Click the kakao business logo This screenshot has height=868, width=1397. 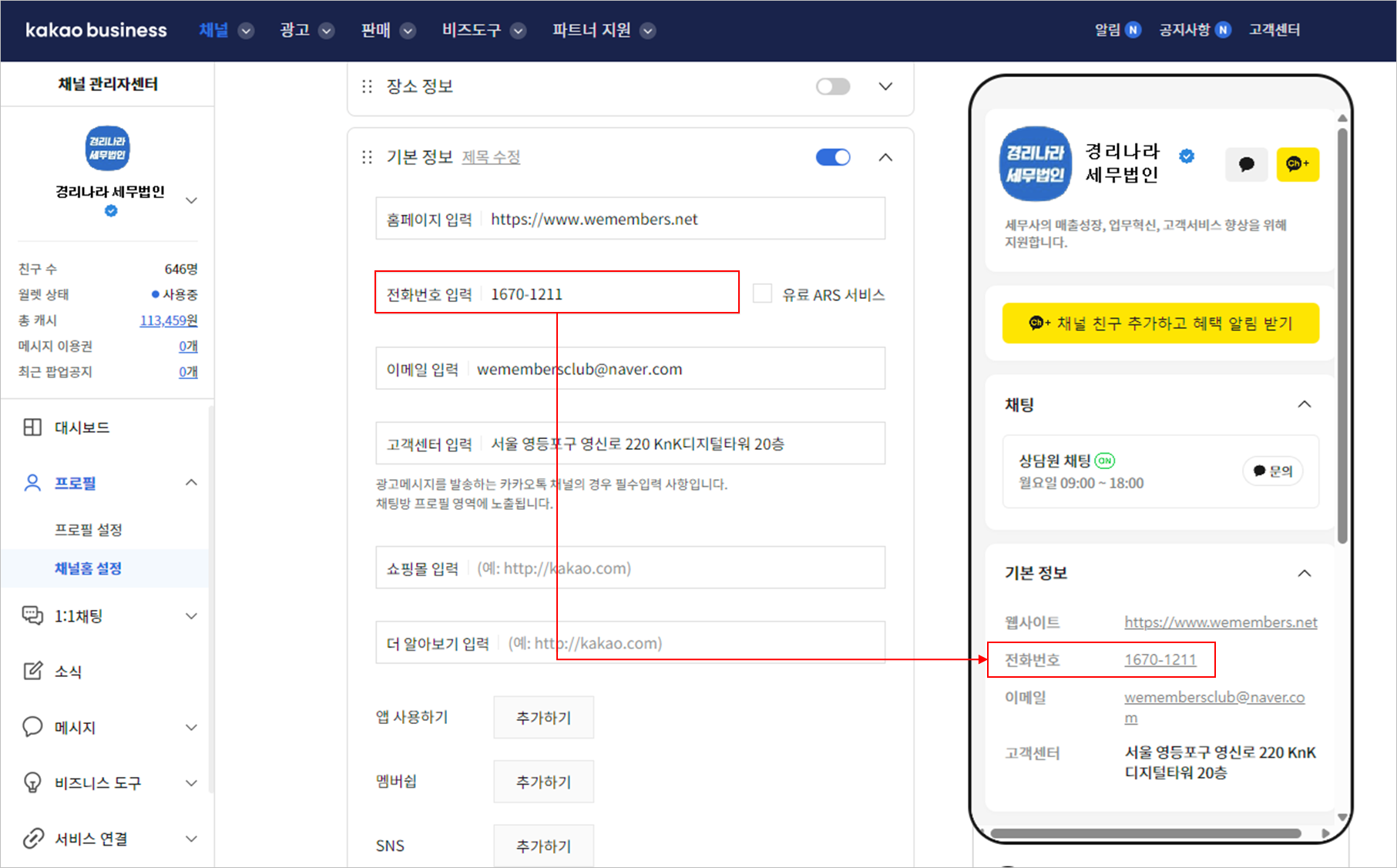coord(96,30)
